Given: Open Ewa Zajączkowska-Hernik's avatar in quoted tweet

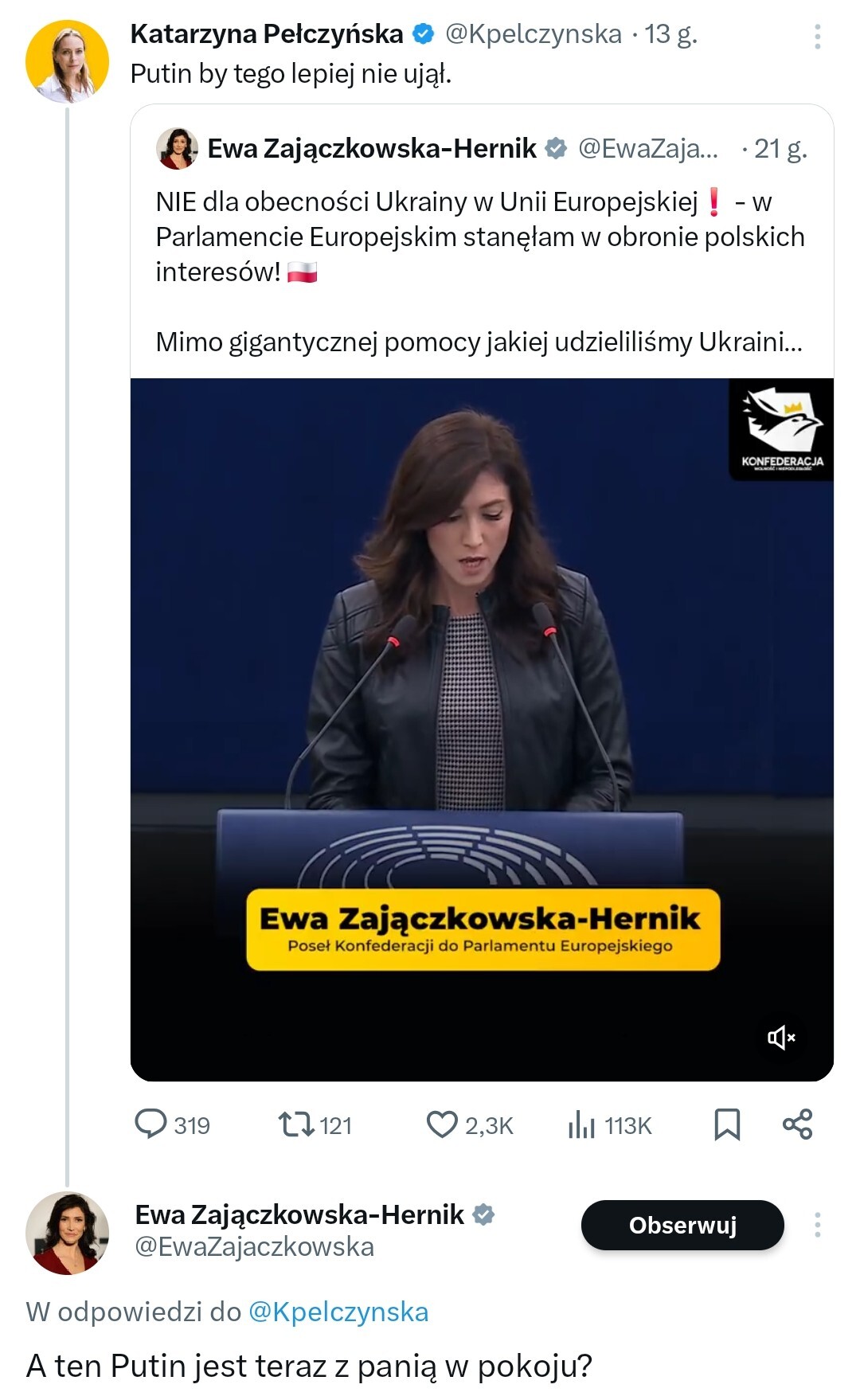Looking at the screenshot, I should pyautogui.click(x=177, y=149).
